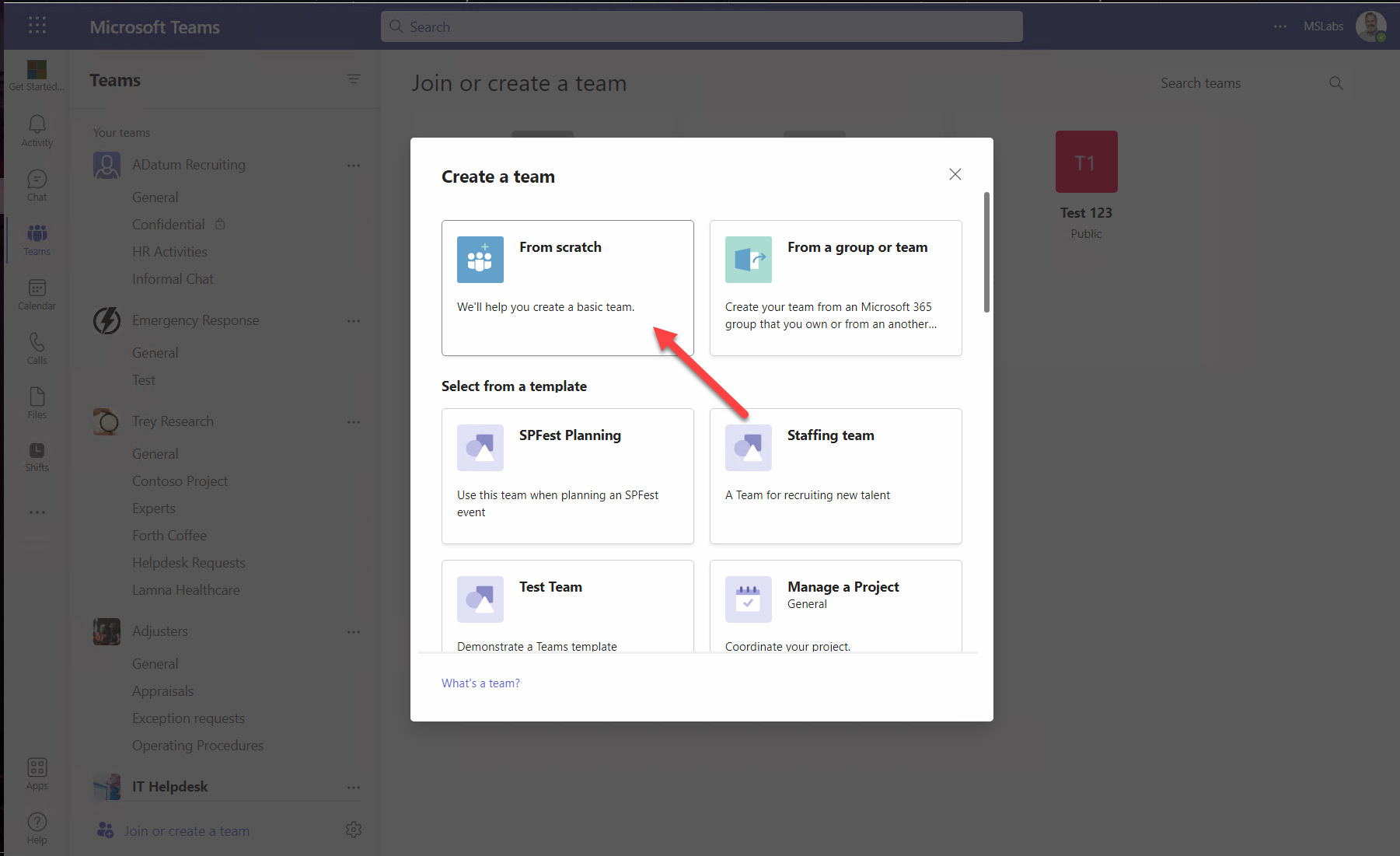Click Emergency Response team avatar
Viewport: 1400px width, 856px height.
[106, 320]
